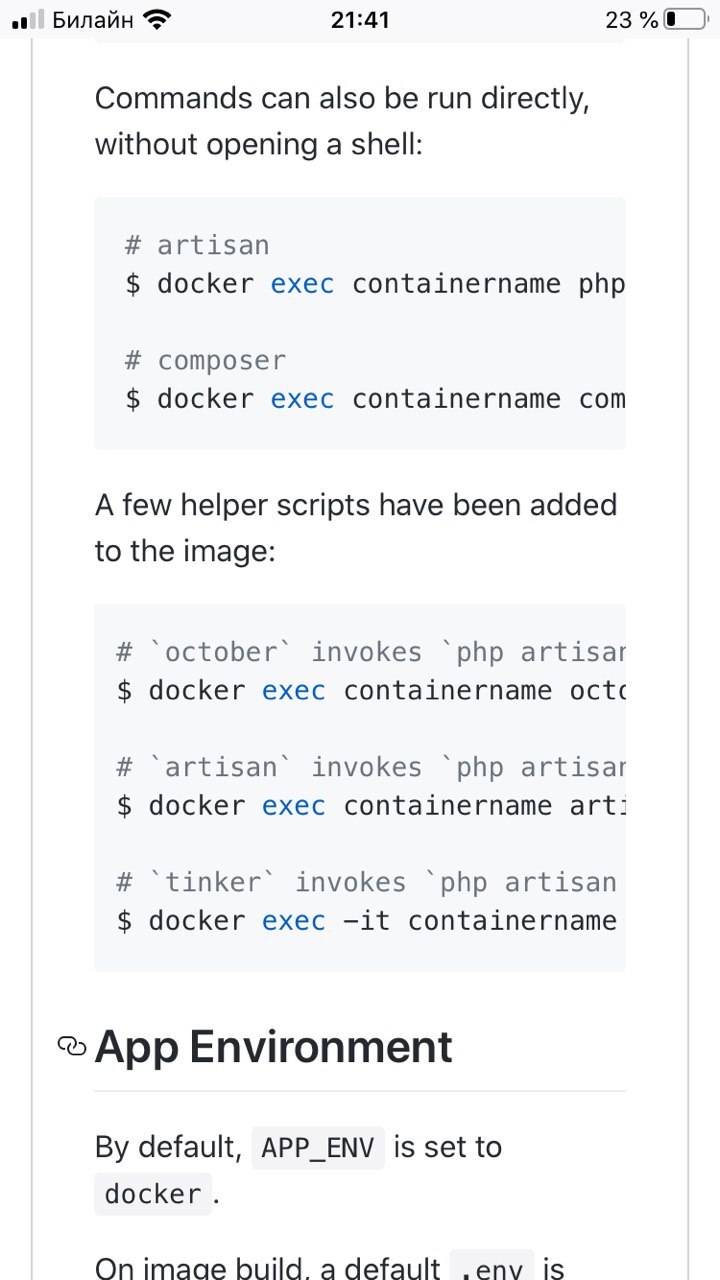720x1280 pixels.
Task: Tap the 21:41 clock in status bar
Action: (360, 19)
